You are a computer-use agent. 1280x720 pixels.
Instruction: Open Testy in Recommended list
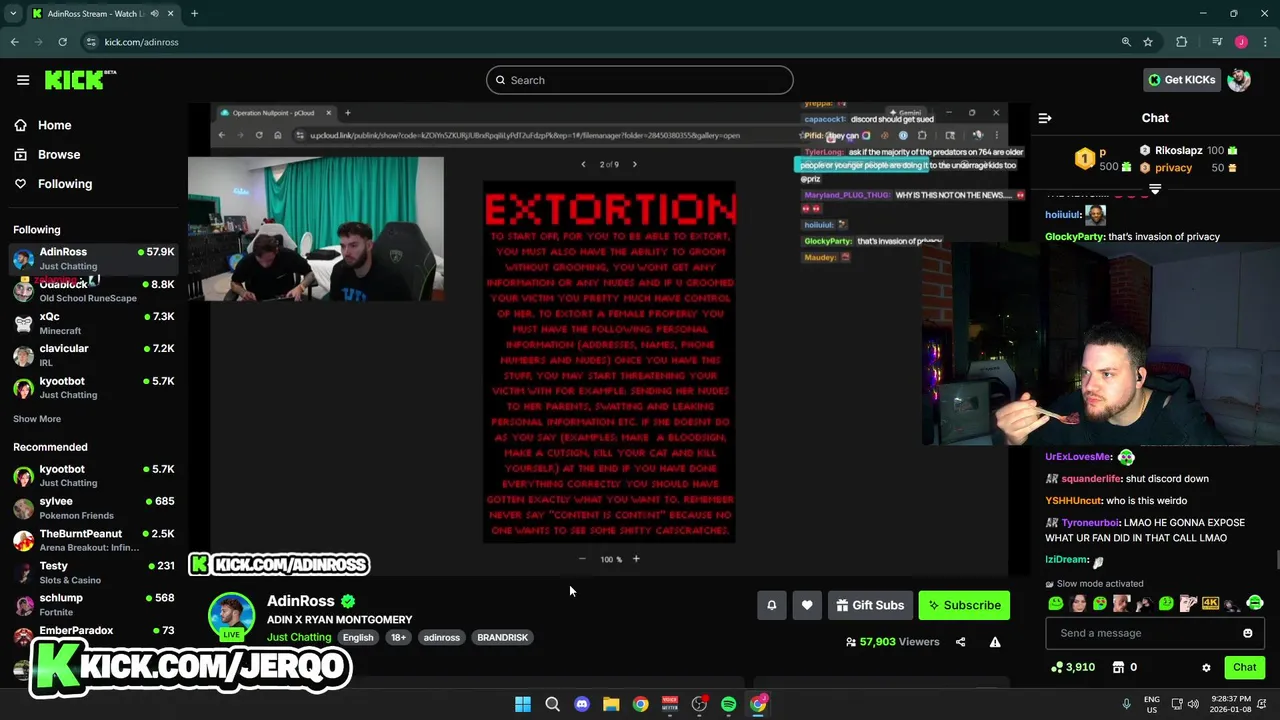tap(92, 572)
